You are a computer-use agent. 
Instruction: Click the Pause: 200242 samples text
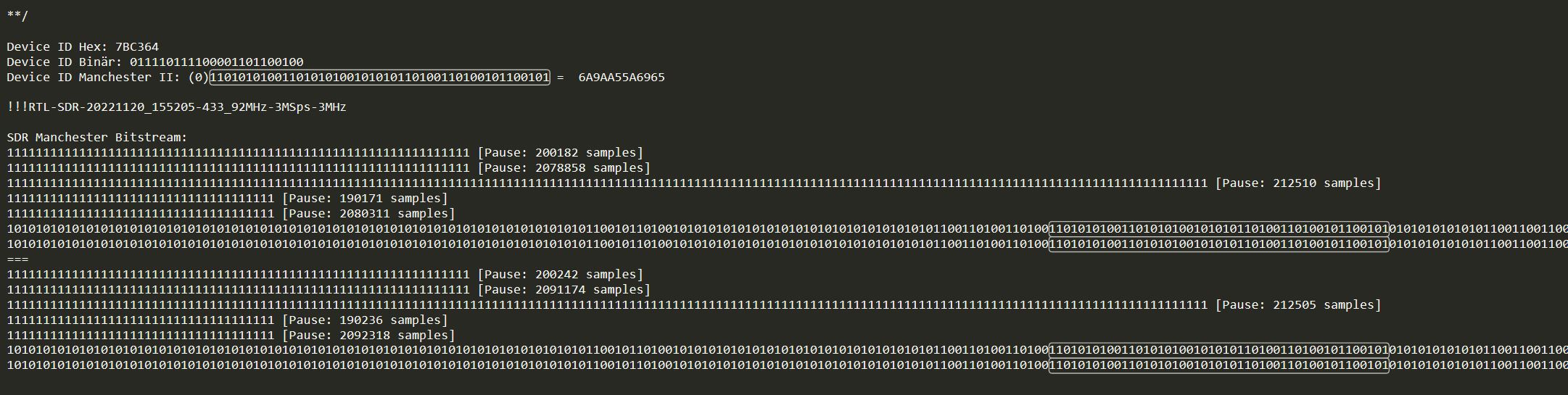coord(560,274)
